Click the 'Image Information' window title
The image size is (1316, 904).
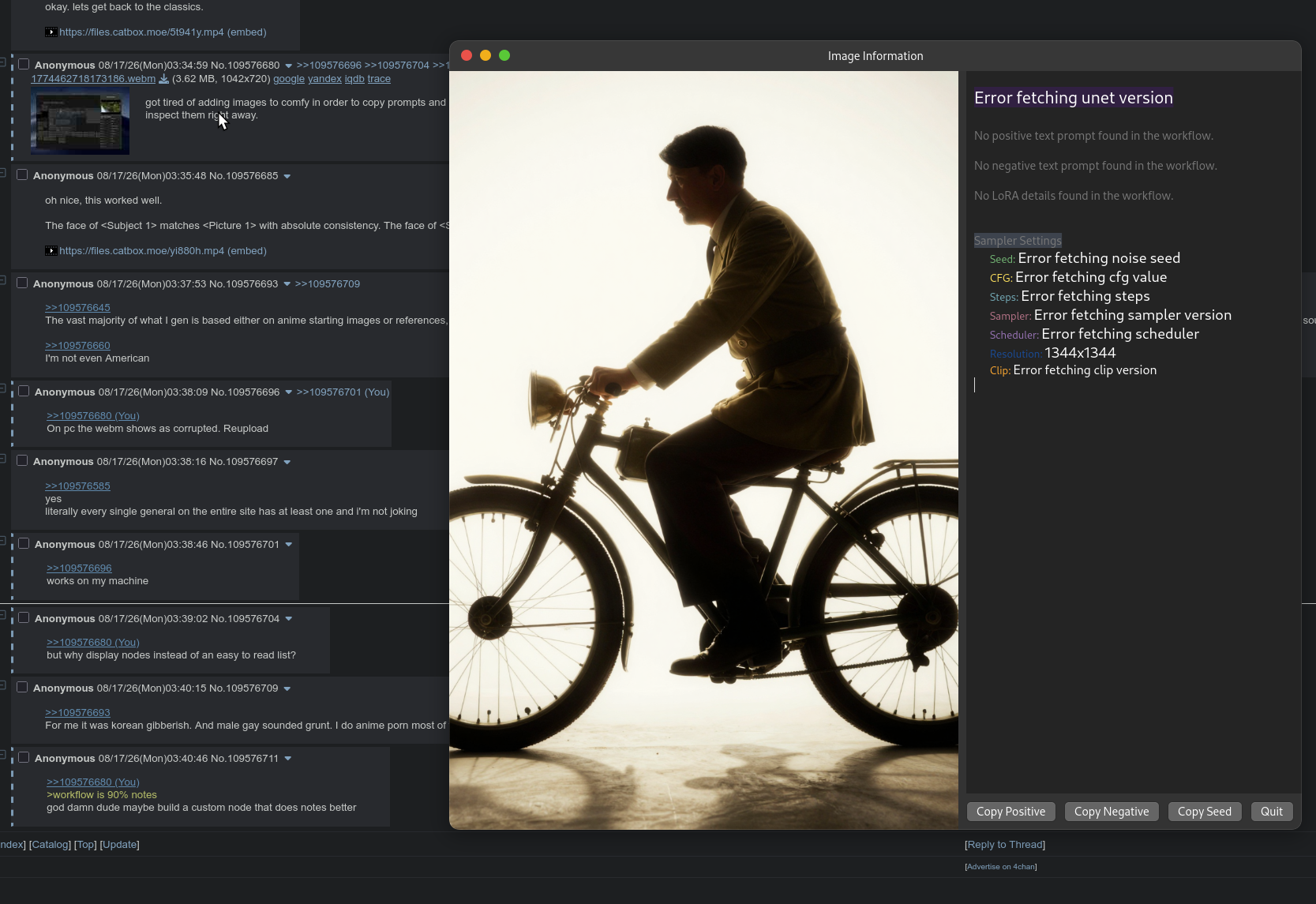[875, 56]
